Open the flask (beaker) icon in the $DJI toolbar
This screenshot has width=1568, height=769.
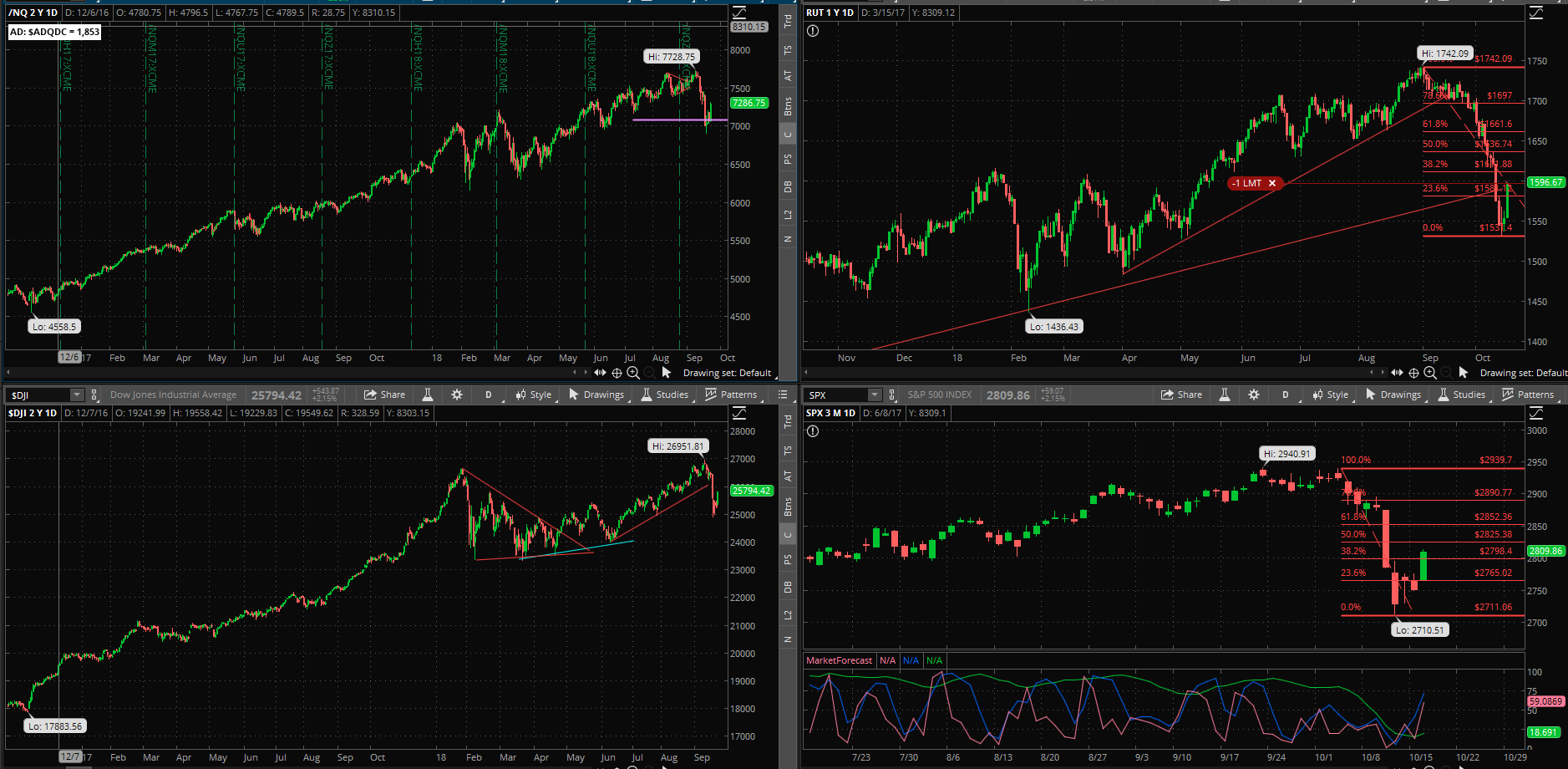coord(427,395)
